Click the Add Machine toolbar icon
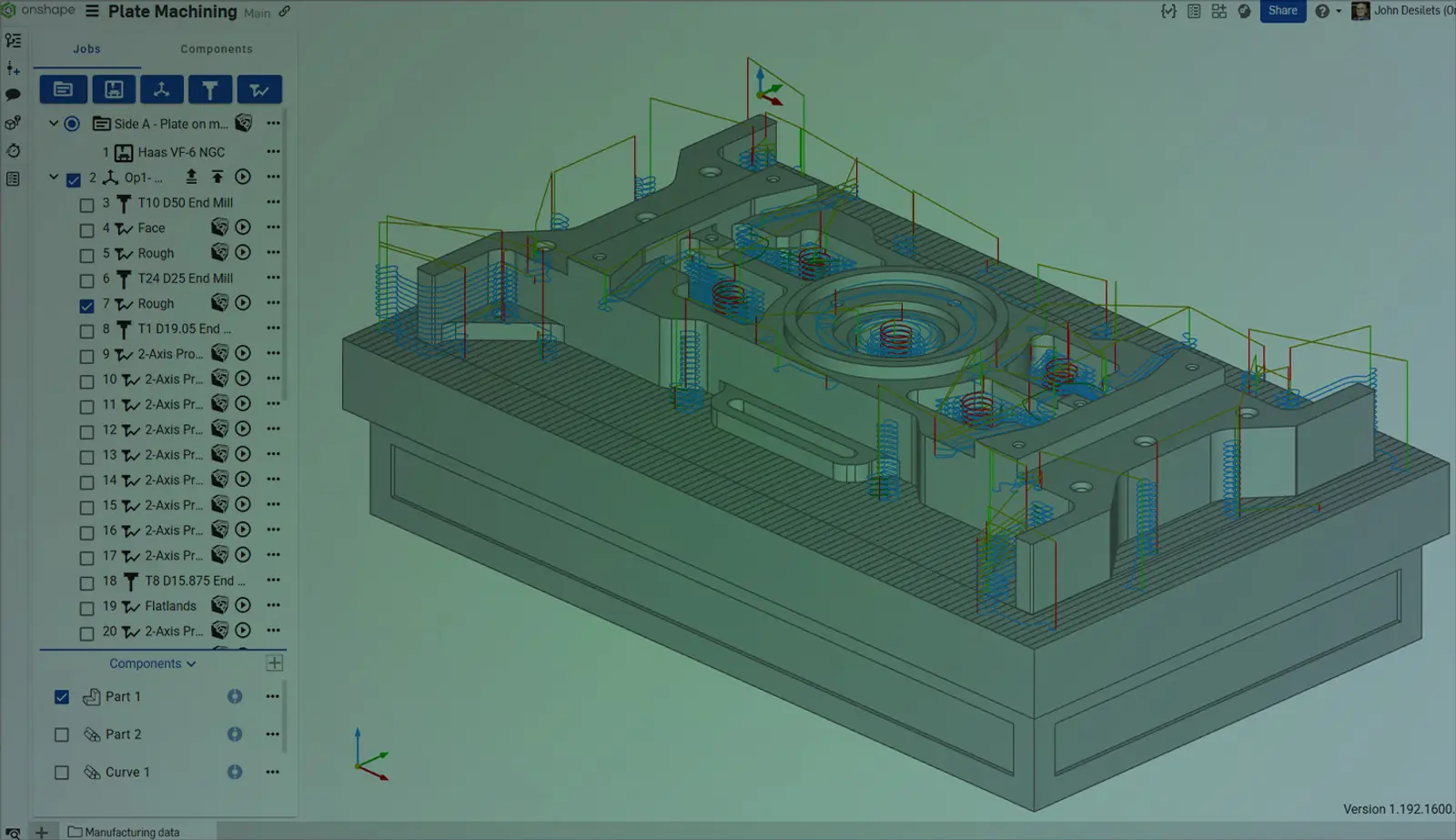Image resolution: width=1456 pixels, height=840 pixels. (113, 89)
